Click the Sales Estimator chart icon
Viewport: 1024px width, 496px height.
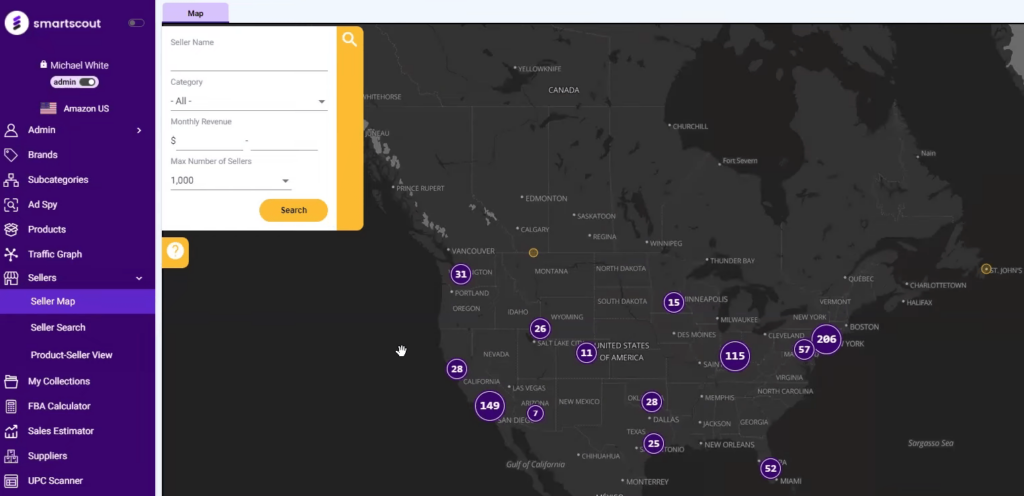[10, 431]
